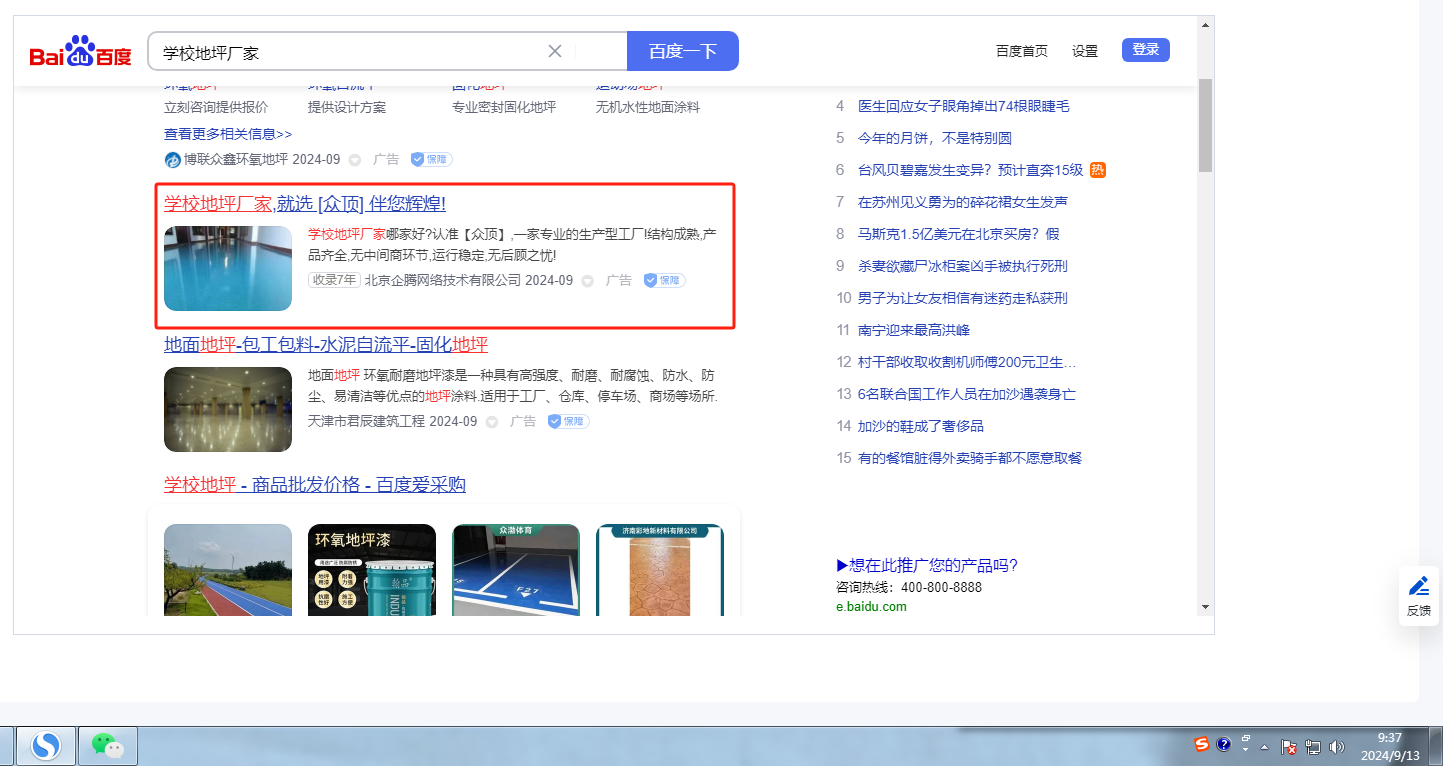Screen dimensions: 1443x766
Task: Open the 学校地坪厂家,就选 [众顶] 伴您辉煌! result
Action: [305, 204]
